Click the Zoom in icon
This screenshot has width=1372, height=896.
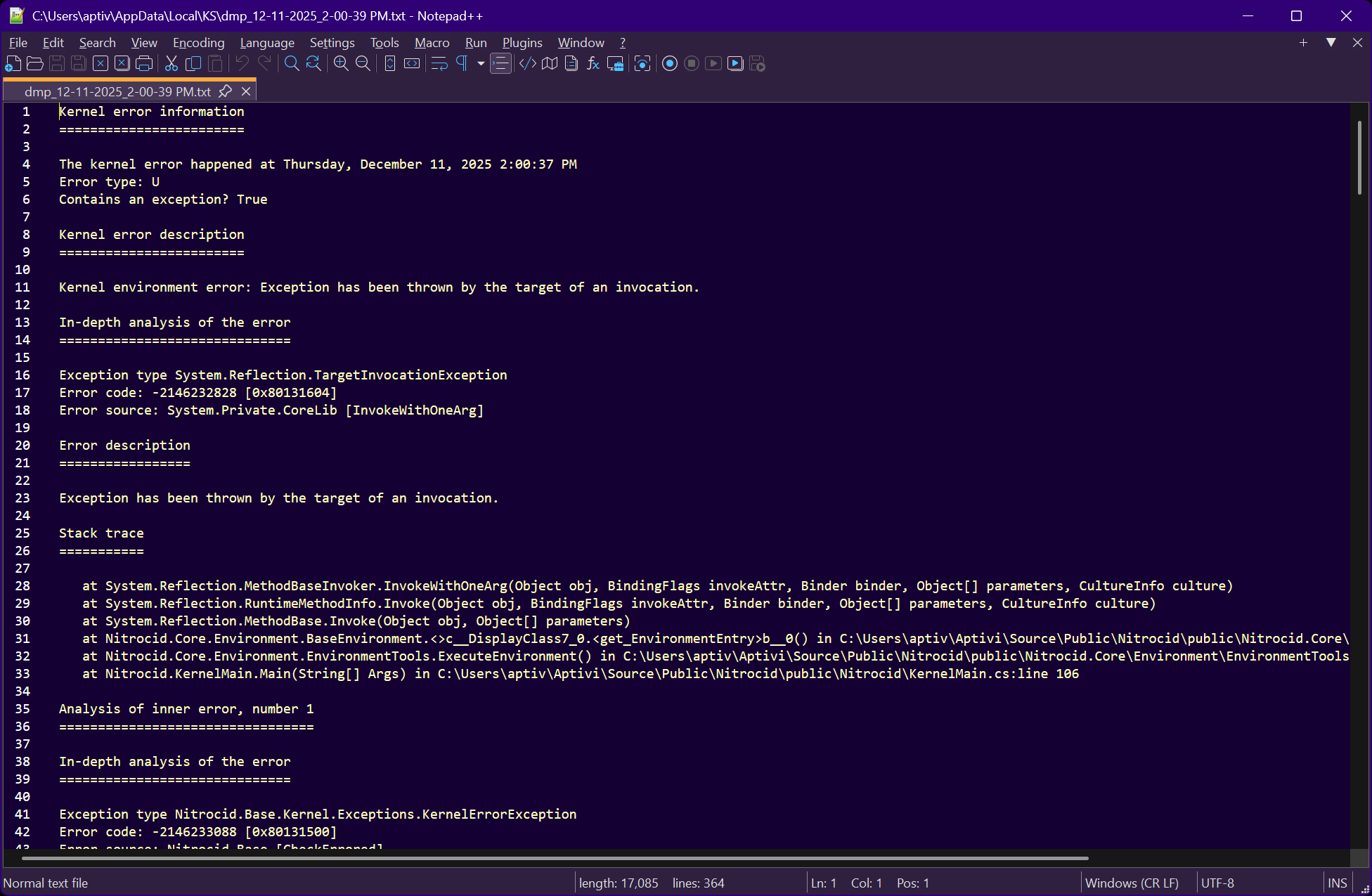[341, 64]
